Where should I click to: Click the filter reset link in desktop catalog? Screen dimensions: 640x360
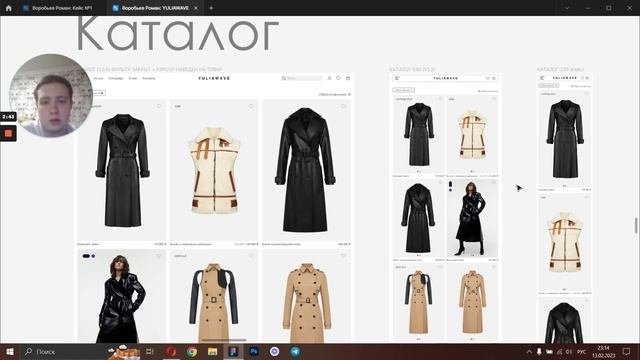[334, 94]
